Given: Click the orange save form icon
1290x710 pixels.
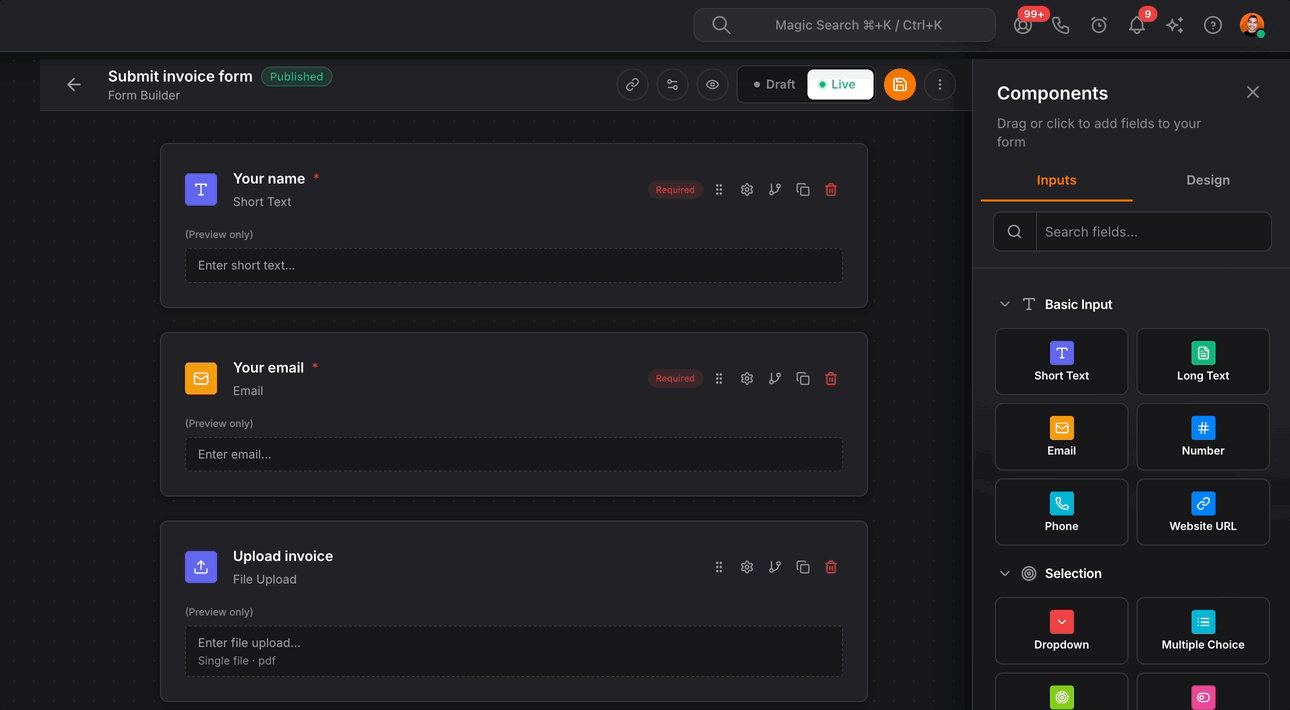Looking at the screenshot, I should (x=899, y=85).
